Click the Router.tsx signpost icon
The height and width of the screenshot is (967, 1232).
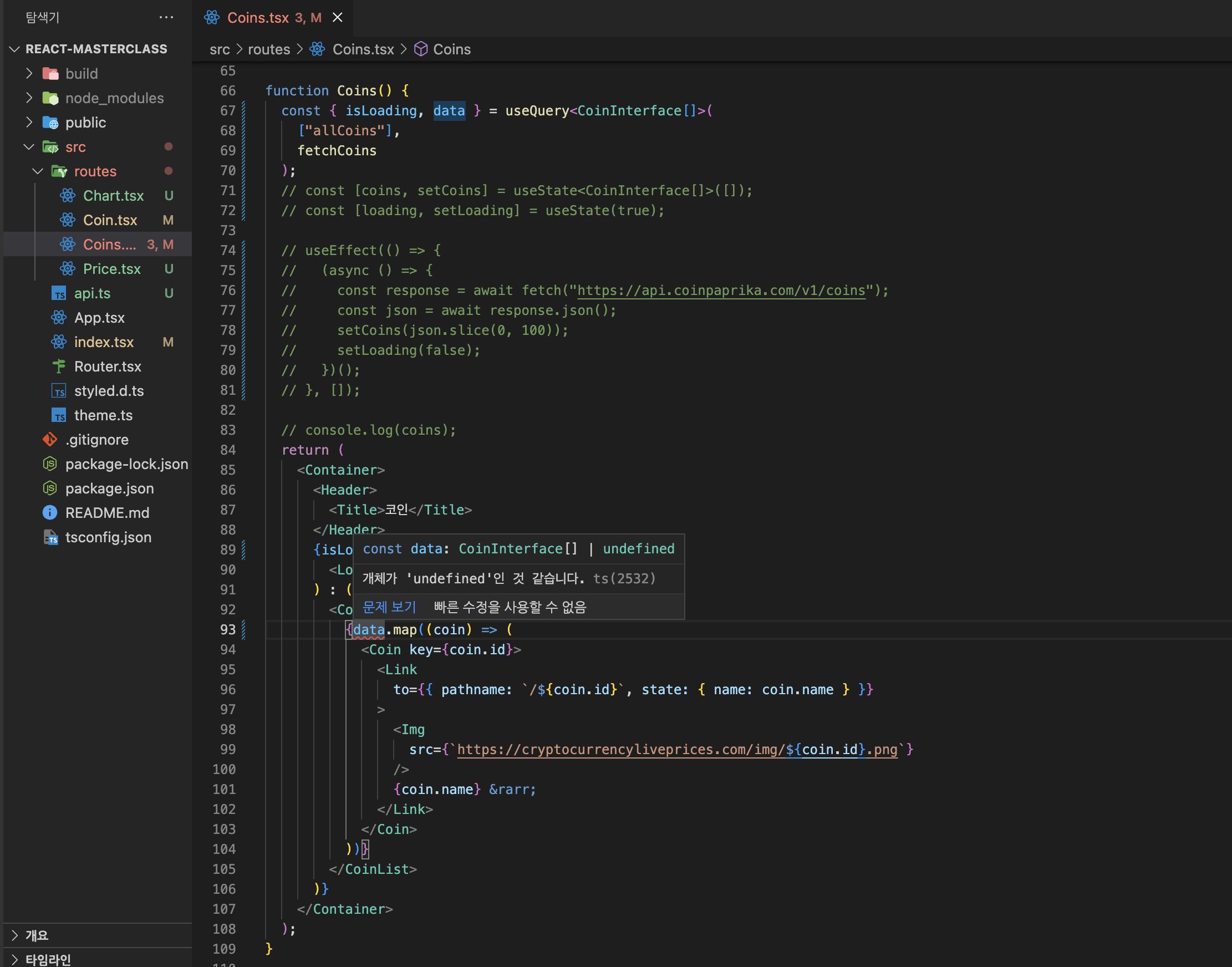(x=59, y=367)
